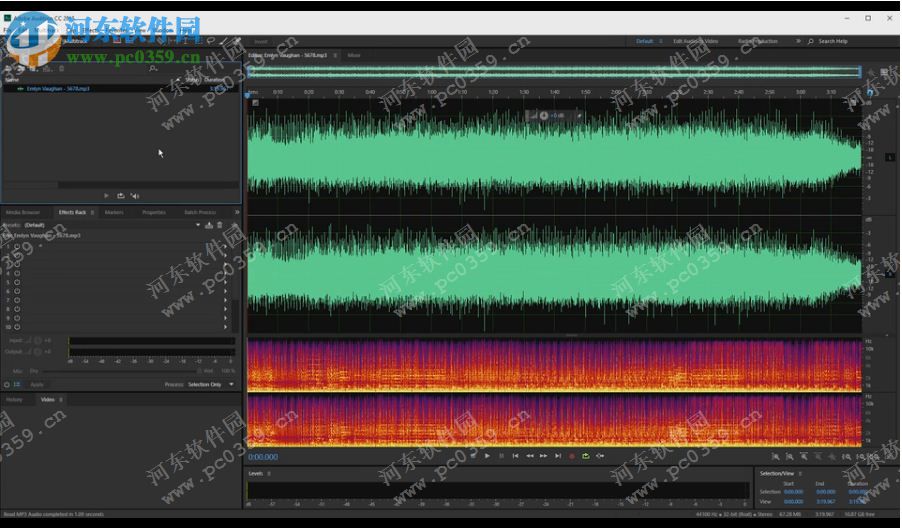Click the Mix Dry/Wet slider
Screen dimensions: 902x528
click(x=121, y=372)
